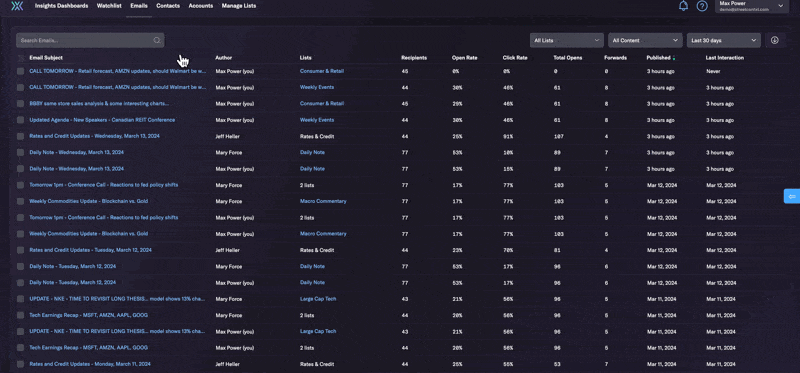Image resolution: width=800 pixels, height=373 pixels.
Task: Sort by Click Rate column
Action: coord(515,58)
